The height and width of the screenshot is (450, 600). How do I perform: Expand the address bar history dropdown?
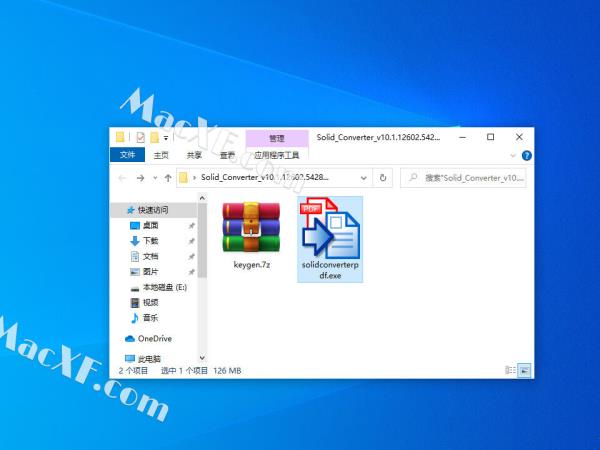pyautogui.click(x=364, y=178)
